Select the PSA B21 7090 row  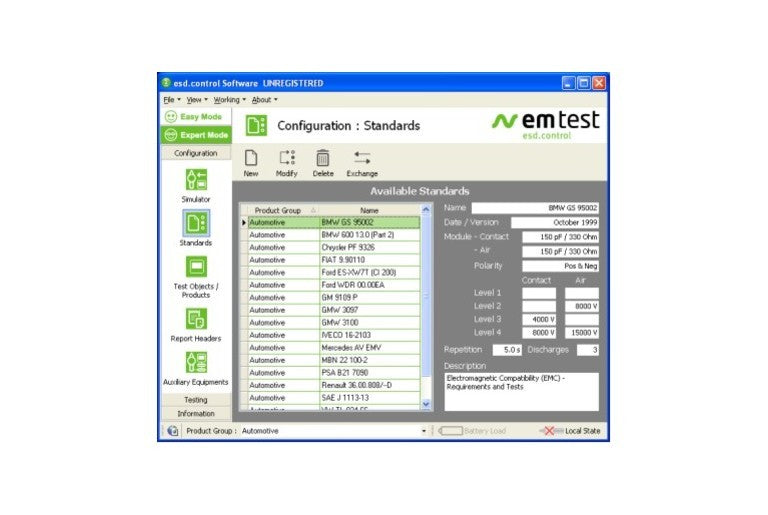click(334, 373)
